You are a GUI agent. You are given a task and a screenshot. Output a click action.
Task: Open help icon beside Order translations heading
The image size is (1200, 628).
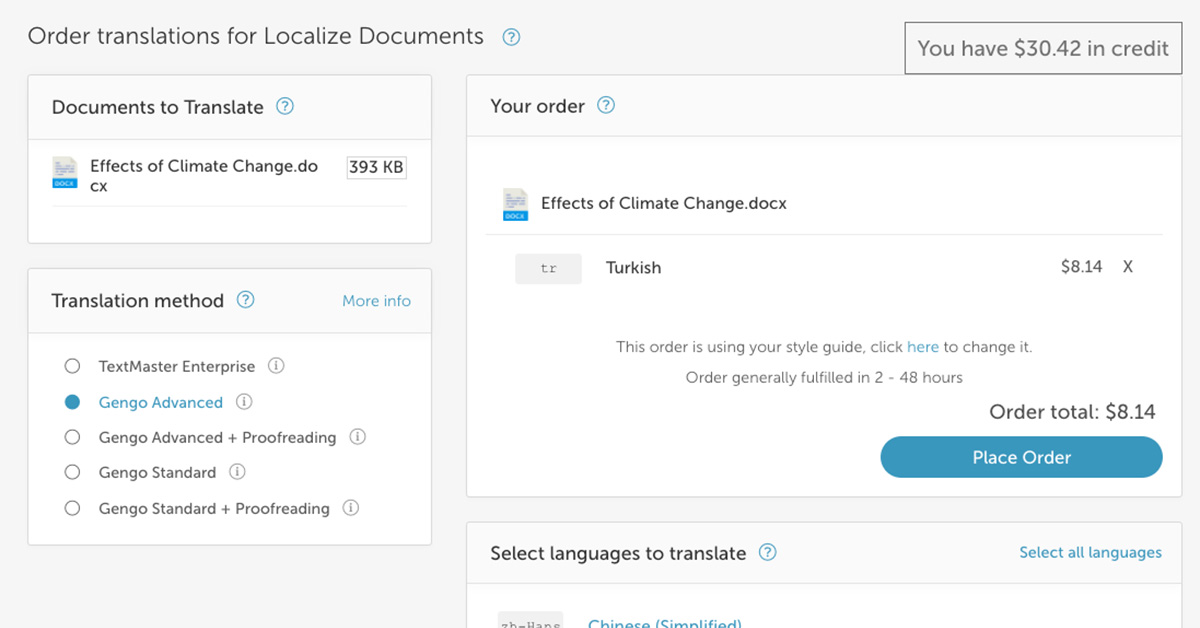coord(511,38)
